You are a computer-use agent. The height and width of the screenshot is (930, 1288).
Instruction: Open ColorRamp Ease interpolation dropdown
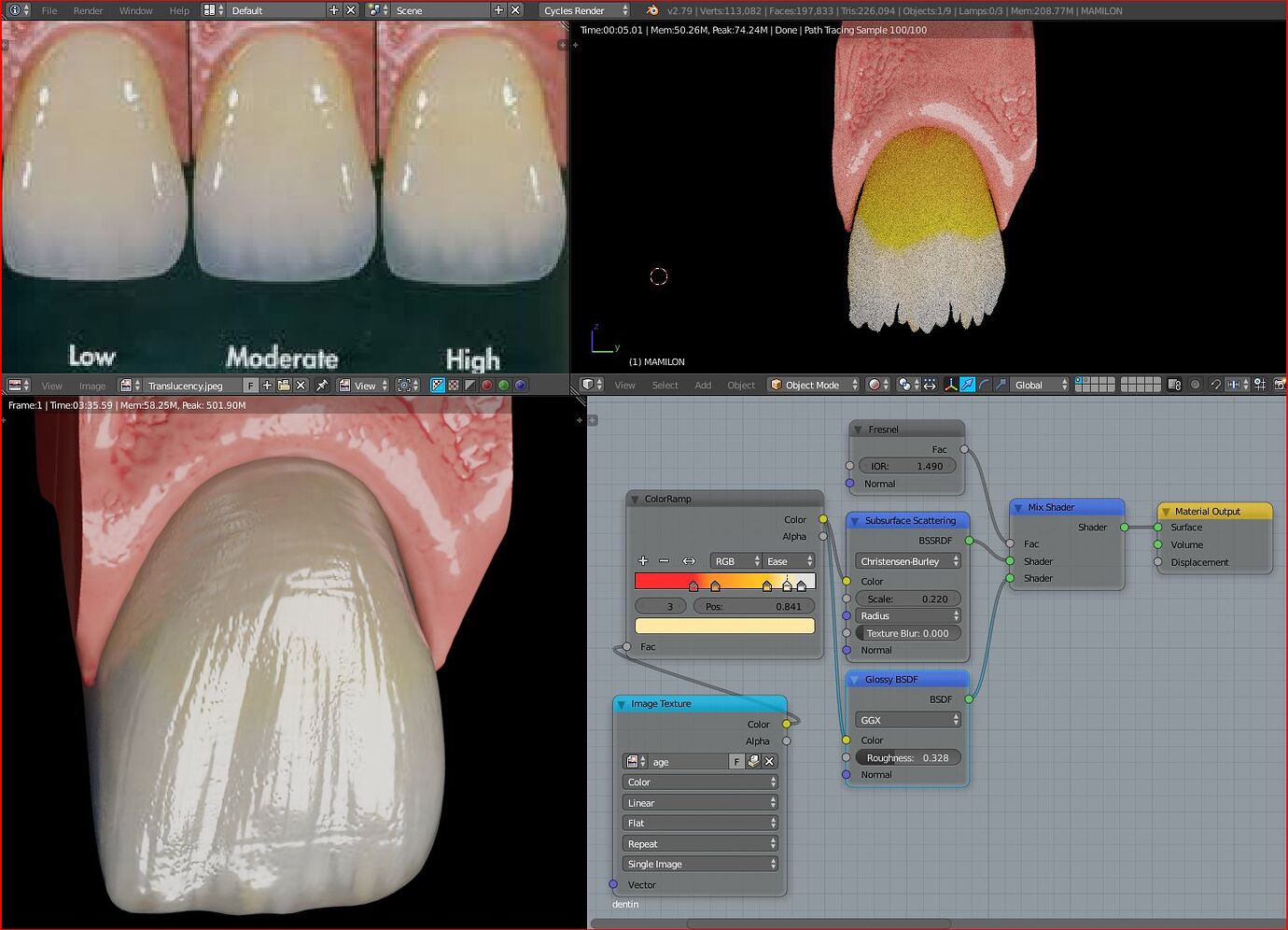789,561
